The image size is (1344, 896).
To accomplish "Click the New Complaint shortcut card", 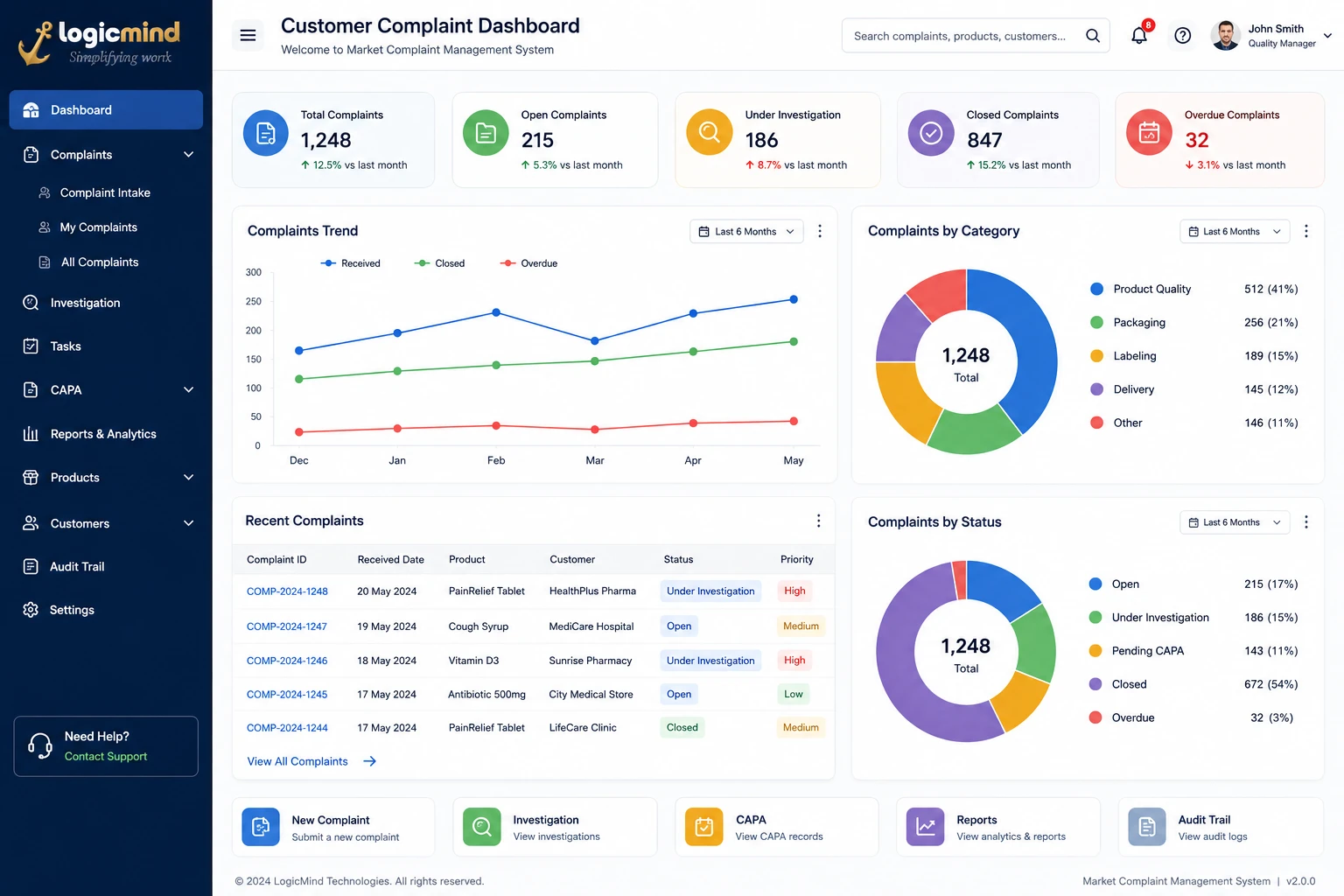I will (333, 827).
